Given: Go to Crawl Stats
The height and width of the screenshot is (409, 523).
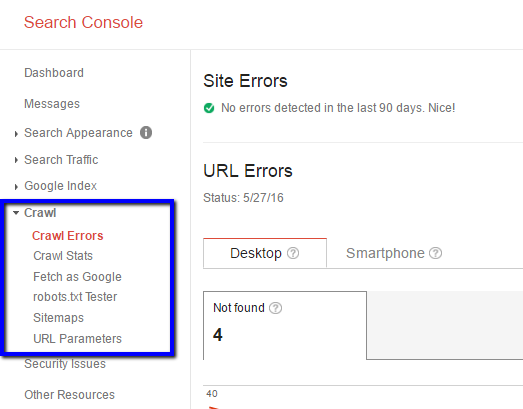Looking at the screenshot, I should click(x=63, y=256).
